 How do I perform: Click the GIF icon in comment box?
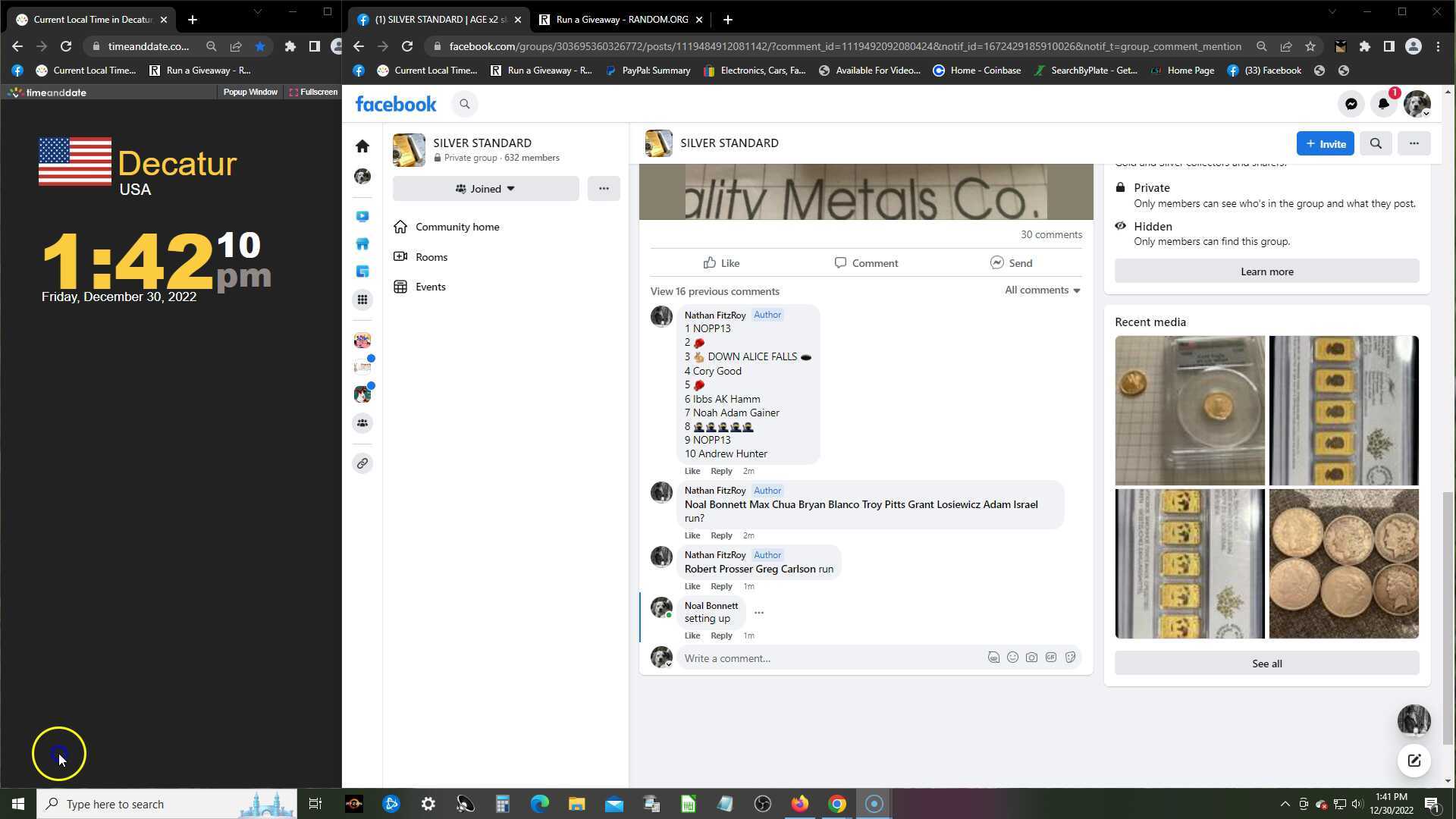point(1050,657)
